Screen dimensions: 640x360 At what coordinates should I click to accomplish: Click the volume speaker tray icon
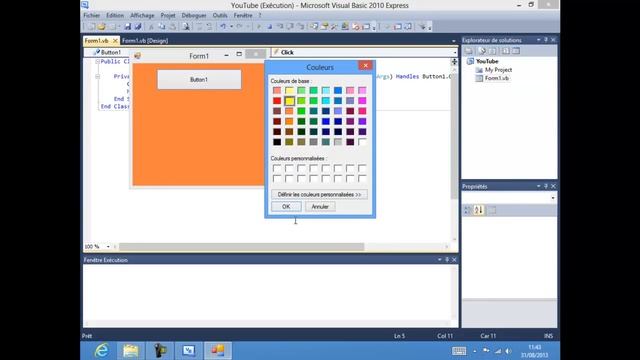(x=508, y=351)
